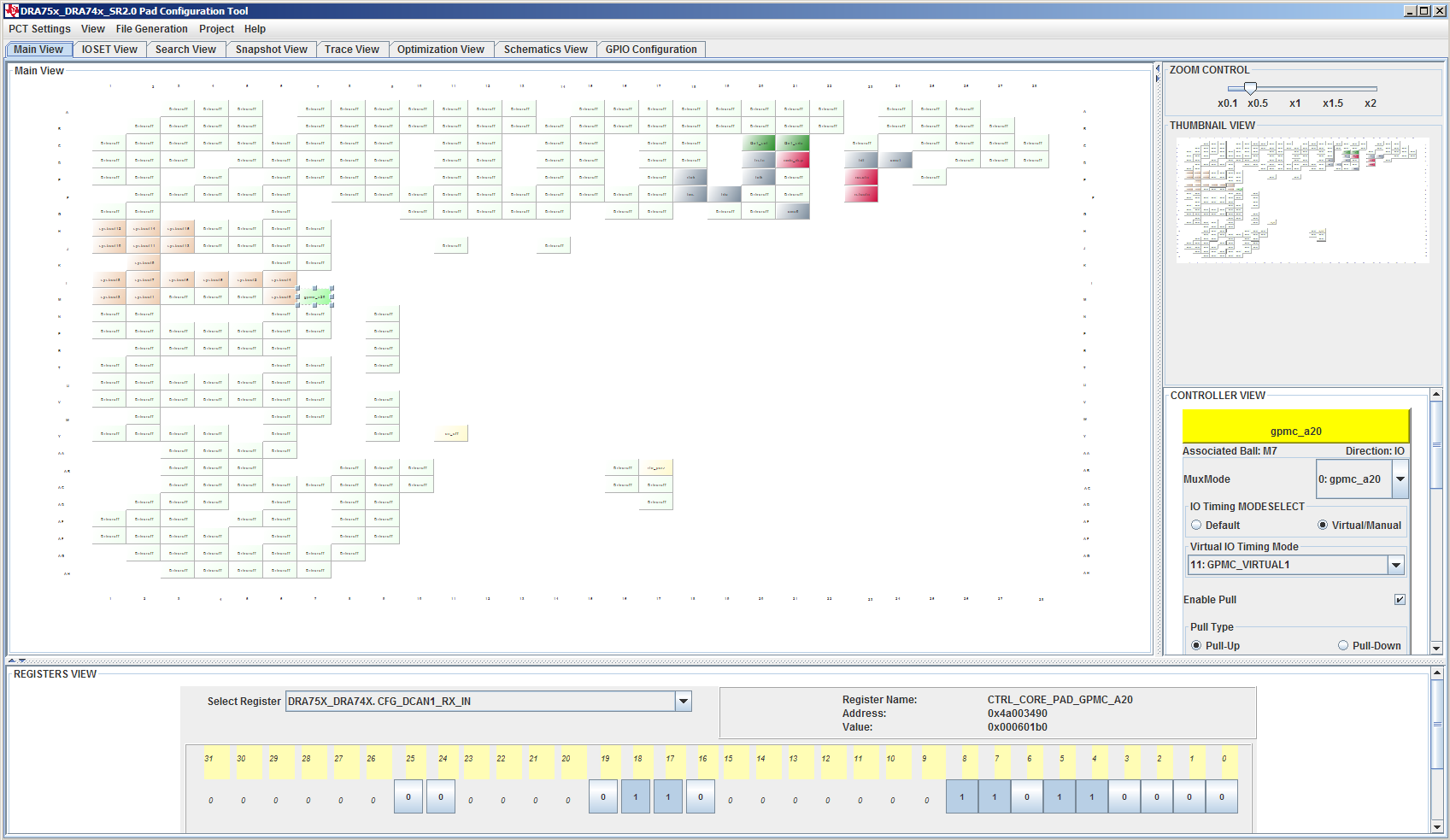Switch to Snapshot View tab
The image size is (1450, 840).
pos(272,49)
